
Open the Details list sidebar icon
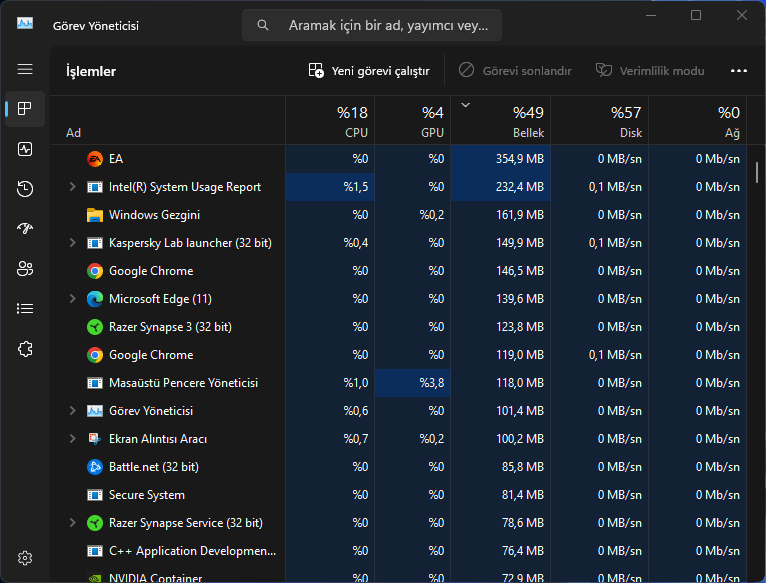25,309
